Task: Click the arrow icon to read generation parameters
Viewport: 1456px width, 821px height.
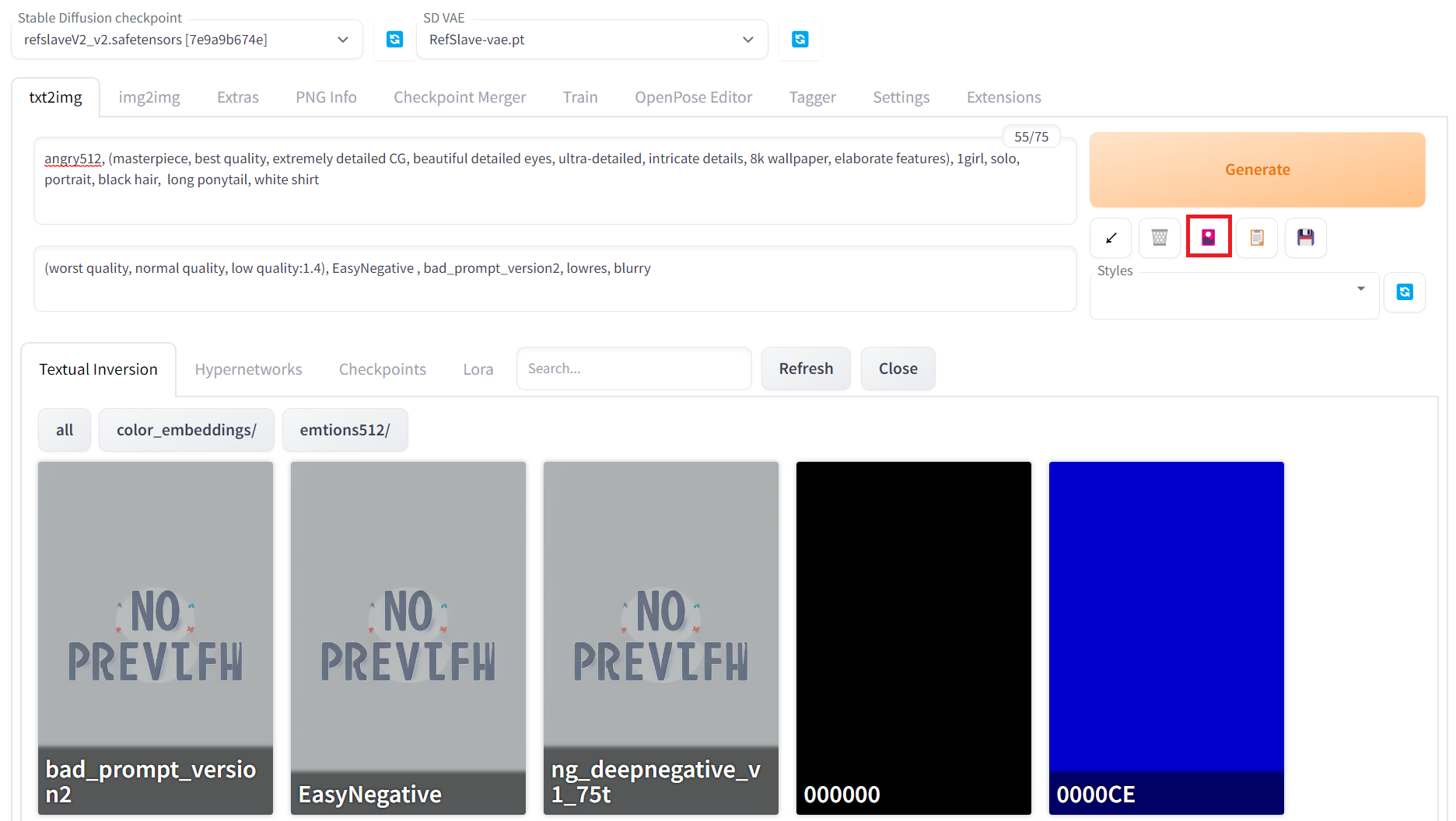Action: [x=1111, y=237]
